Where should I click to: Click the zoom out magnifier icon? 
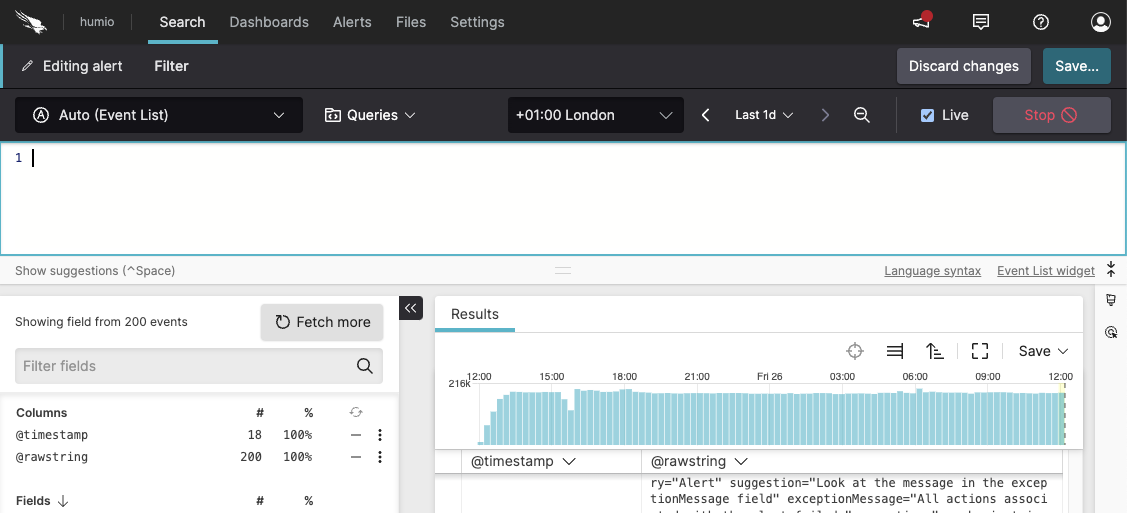862,115
